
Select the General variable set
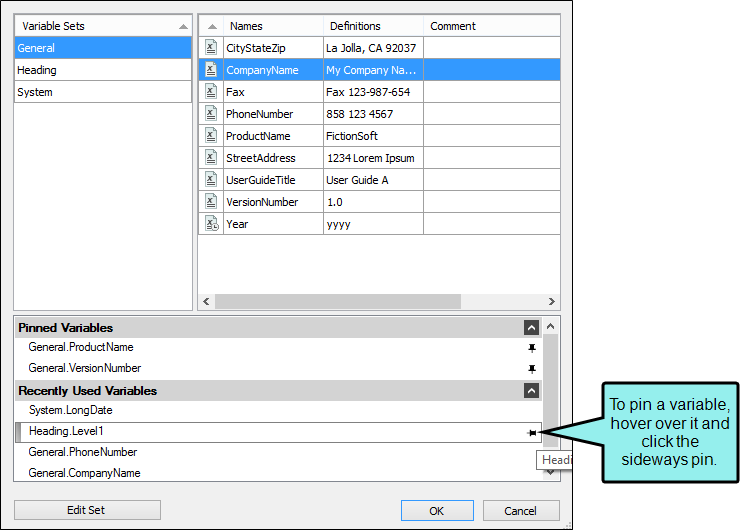[x=103, y=48]
